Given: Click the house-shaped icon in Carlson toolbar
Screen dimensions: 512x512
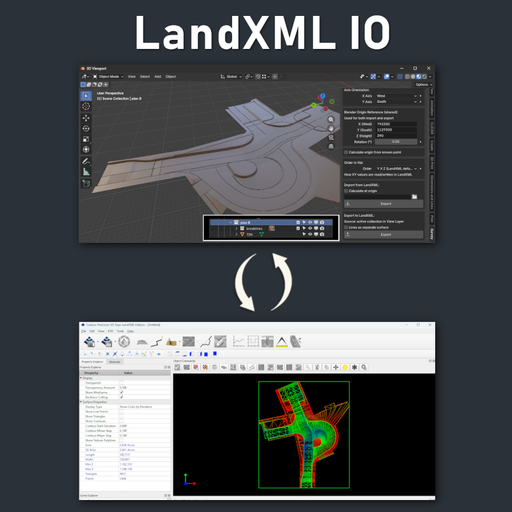Looking at the screenshot, I should pos(171,342).
